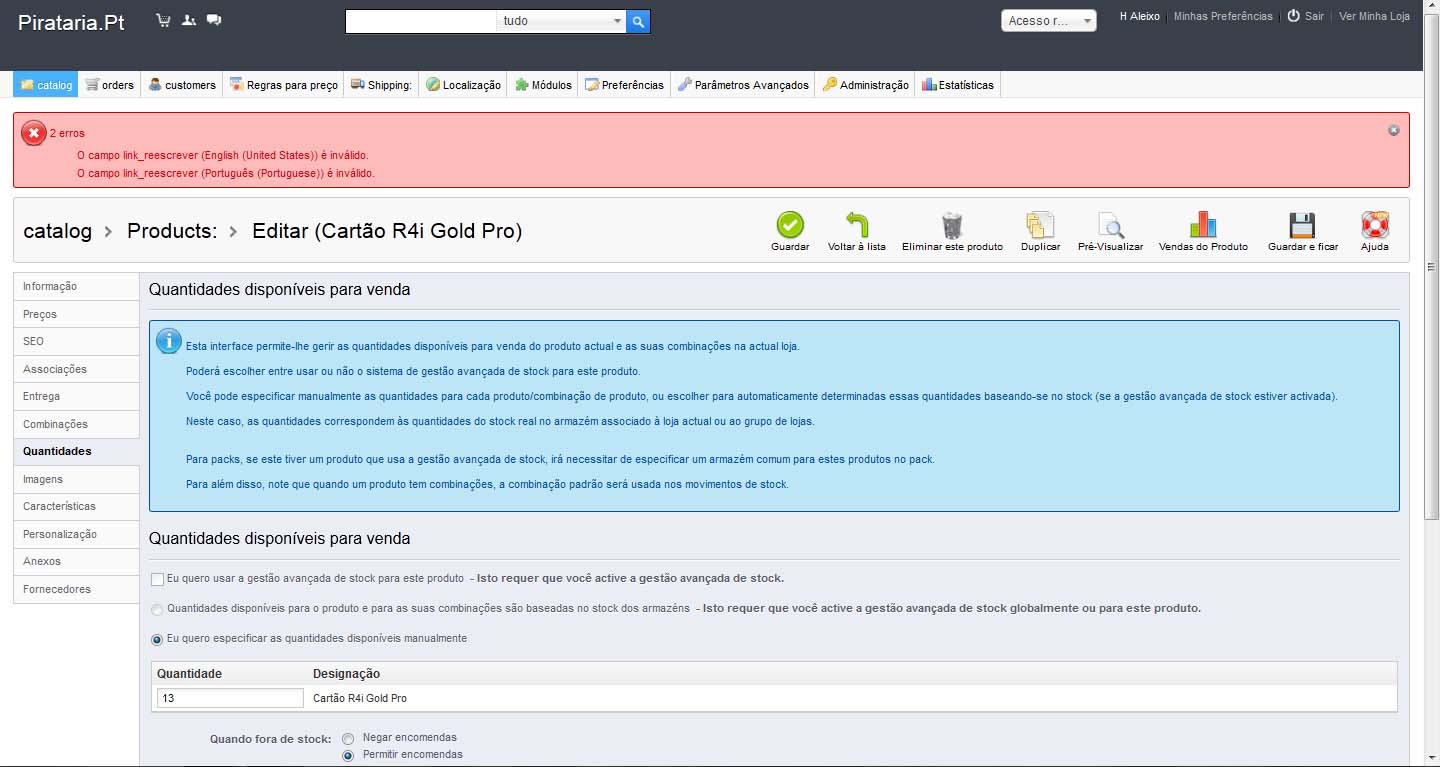Open the Preços product tab
This screenshot has height=767, width=1440.
click(76, 314)
